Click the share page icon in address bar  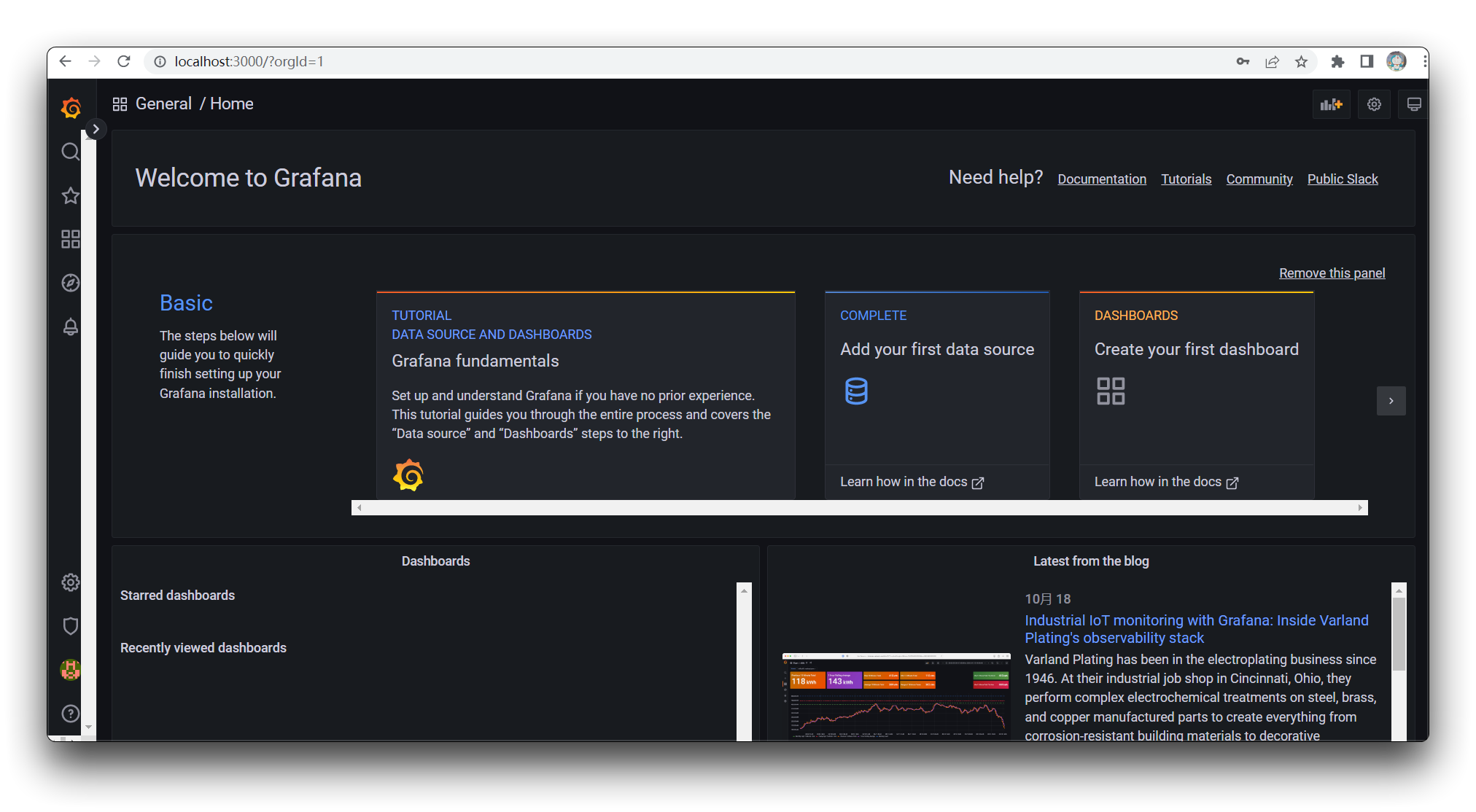coord(1272,62)
